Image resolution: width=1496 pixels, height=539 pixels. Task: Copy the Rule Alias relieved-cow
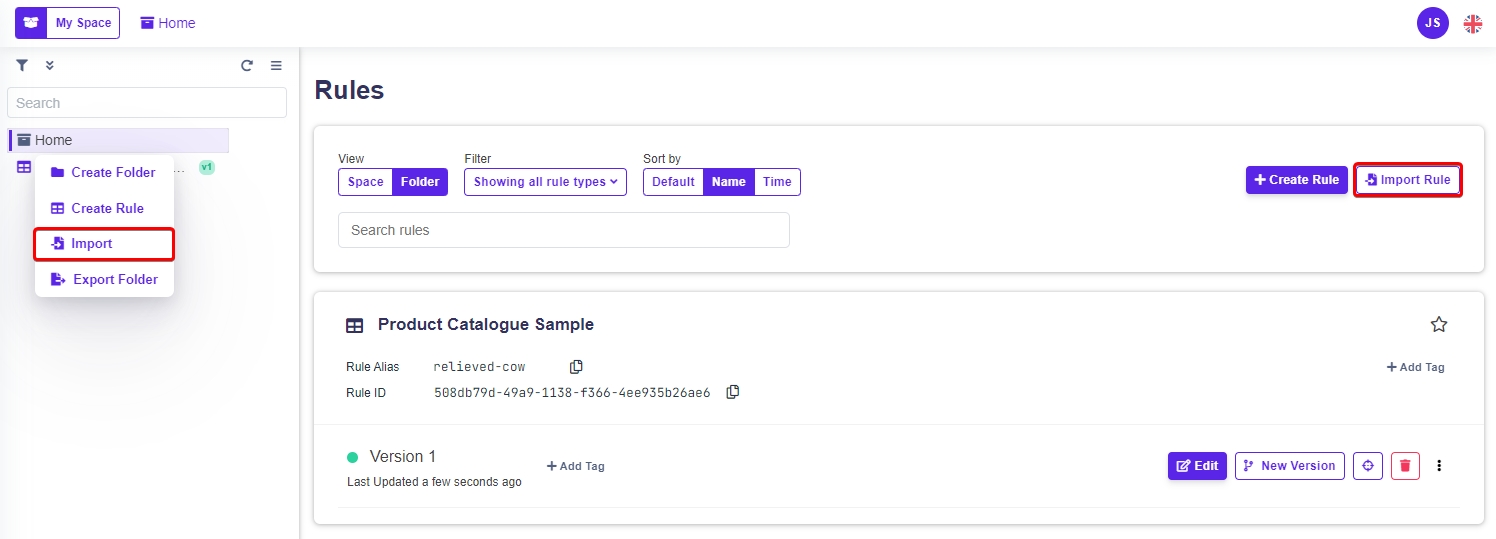pyautogui.click(x=576, y=367)
